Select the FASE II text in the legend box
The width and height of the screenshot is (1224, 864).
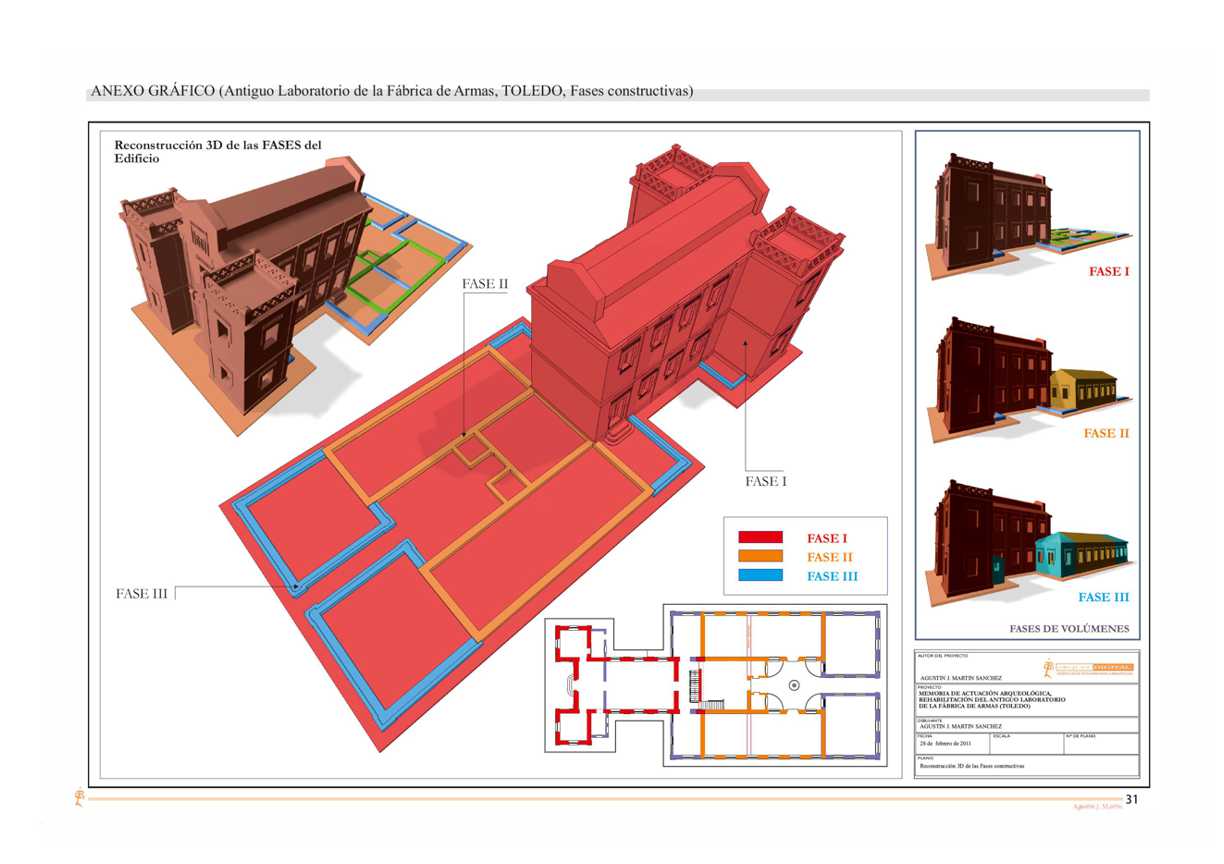(x=830, y=557)
